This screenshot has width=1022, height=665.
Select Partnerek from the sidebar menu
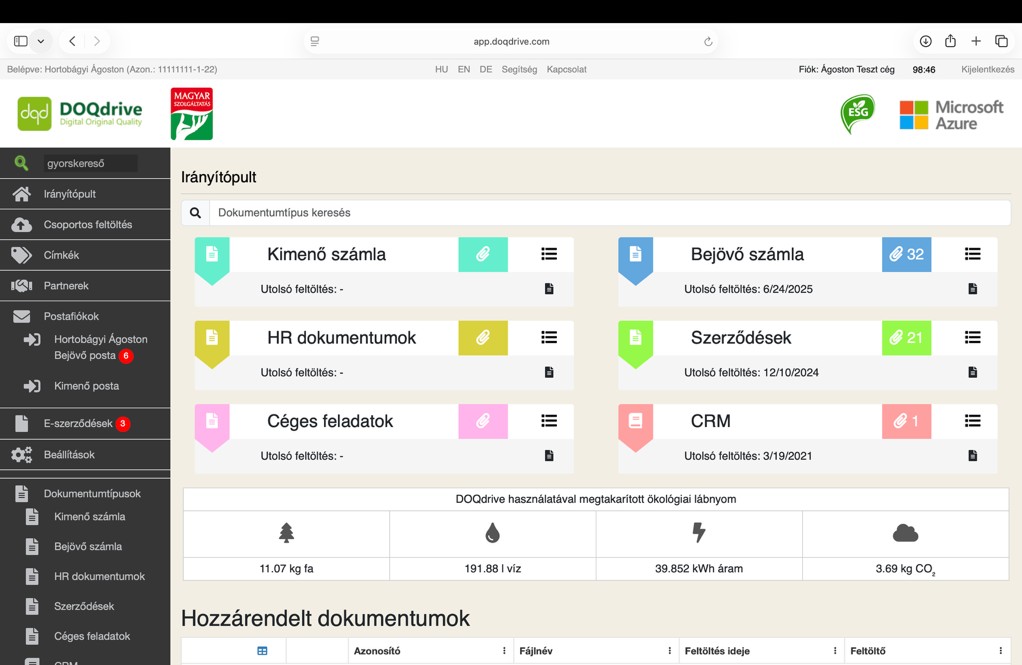pyautogui.click(x=66, y=286)
